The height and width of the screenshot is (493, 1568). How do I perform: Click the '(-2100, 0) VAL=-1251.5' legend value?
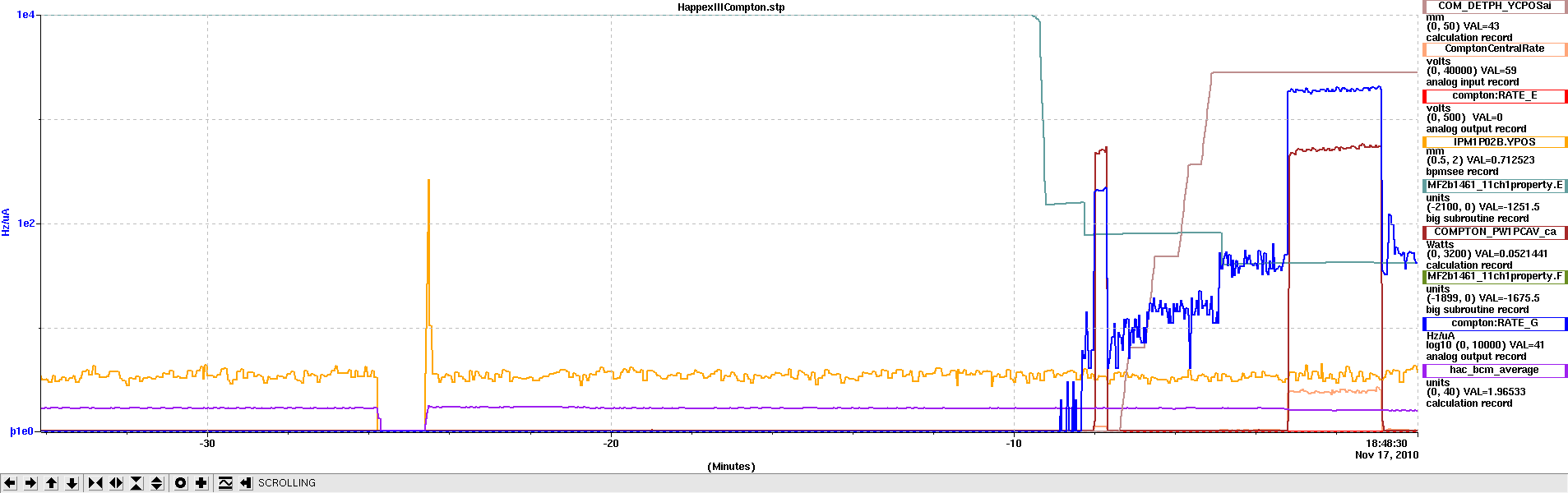1483,207
